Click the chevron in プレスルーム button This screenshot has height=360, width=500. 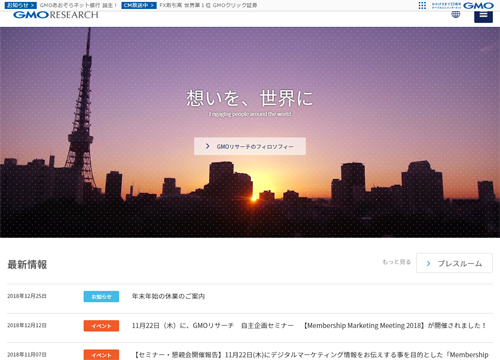(428, 263)
